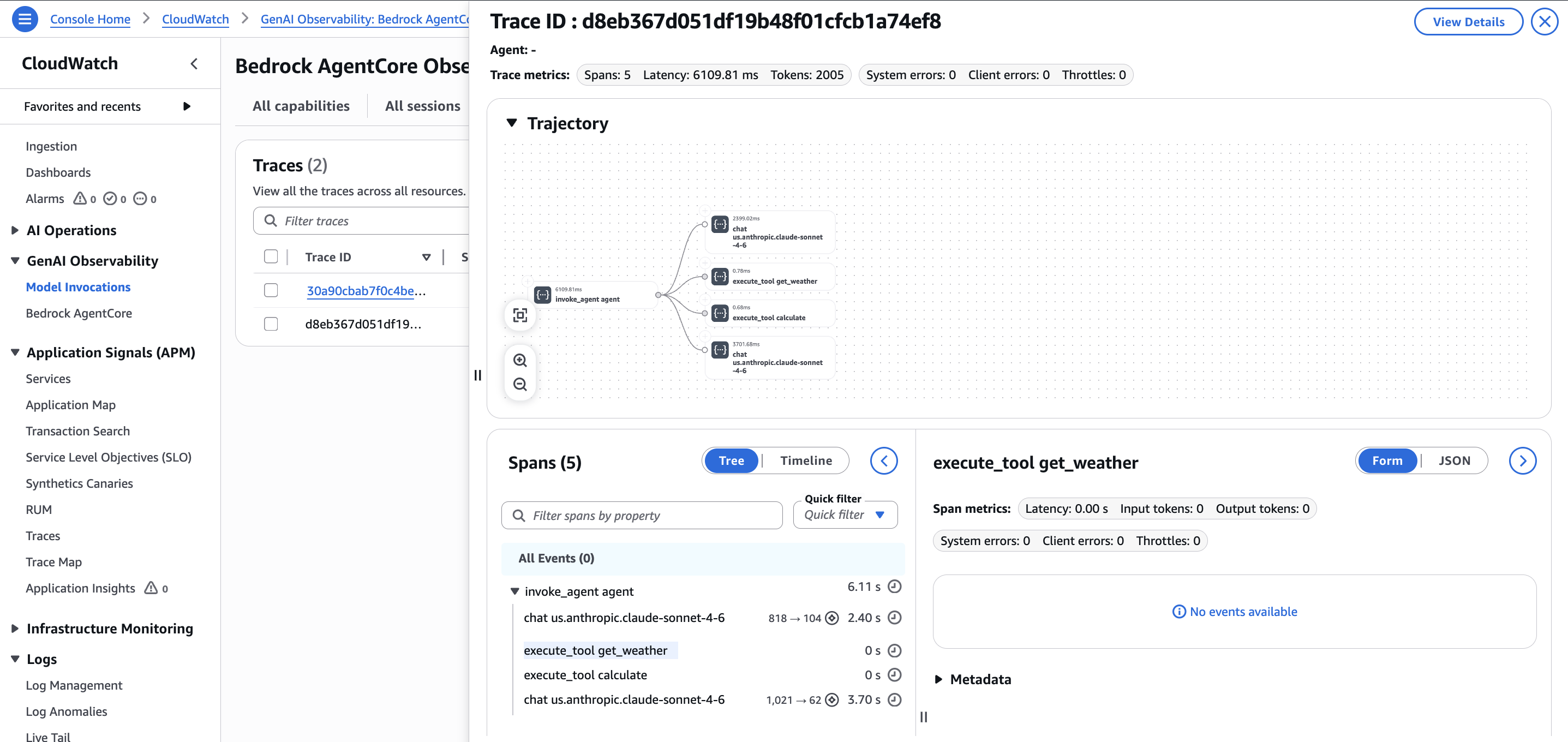Viewport: 1568px width, 742px height.
Task: Collapse the Trajectory section
Action: [512, 122]
